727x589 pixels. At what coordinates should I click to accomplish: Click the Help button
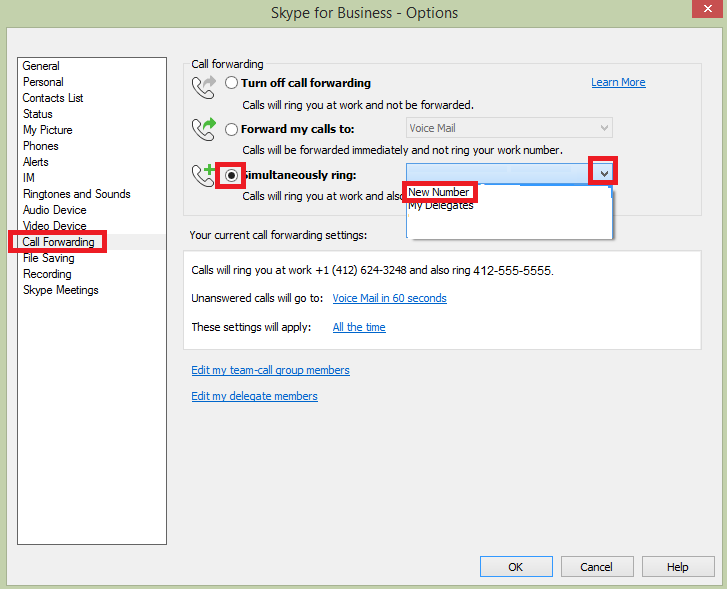click(677, 567)
